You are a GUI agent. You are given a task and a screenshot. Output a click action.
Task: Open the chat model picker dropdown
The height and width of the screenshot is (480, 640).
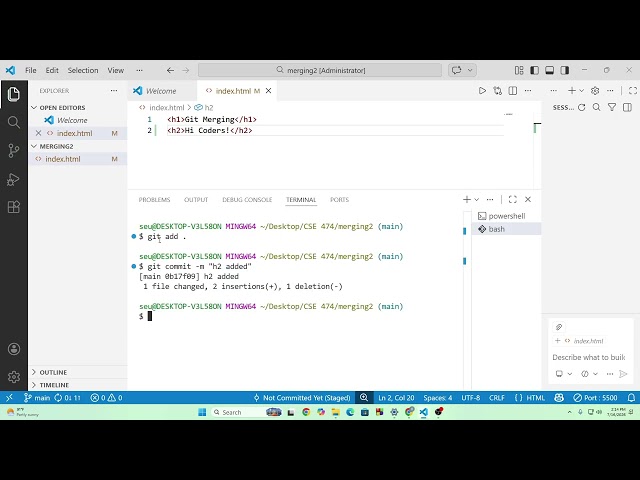click(x=589, y=373)
